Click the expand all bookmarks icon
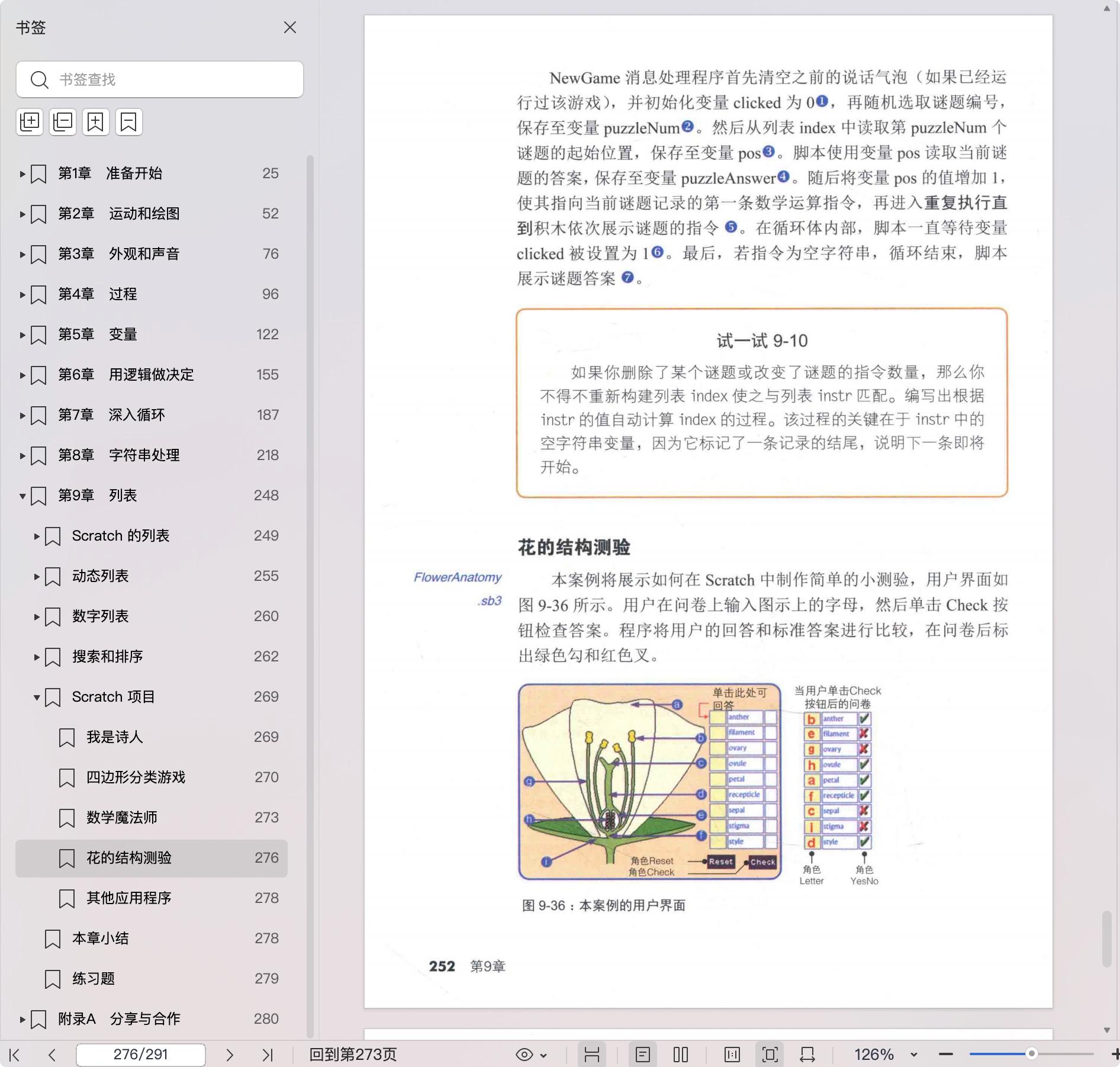 click(30, 122)
